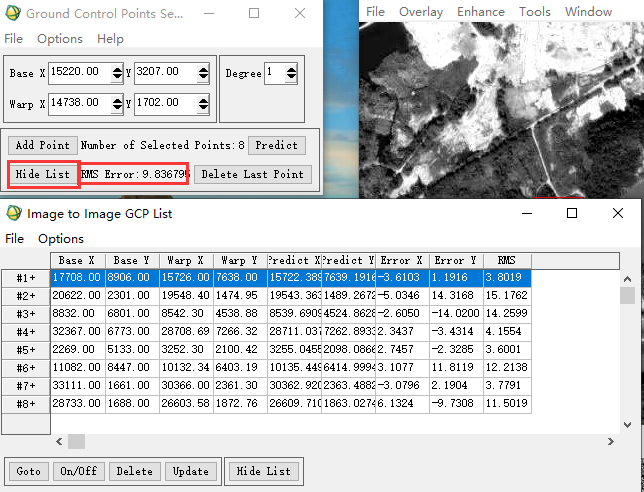The height and width of the screenshot is (492, 644).
Task: Click the Add Point button
Action: click(x=43, y=145)
